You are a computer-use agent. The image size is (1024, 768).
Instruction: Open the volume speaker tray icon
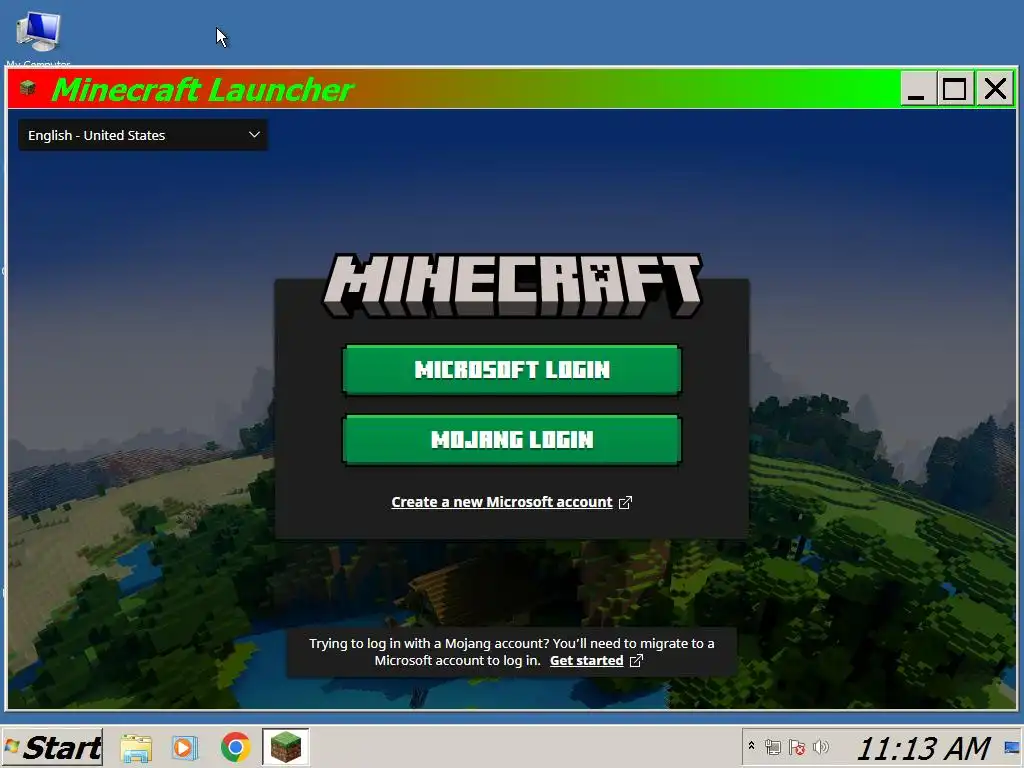pos(821,746)
